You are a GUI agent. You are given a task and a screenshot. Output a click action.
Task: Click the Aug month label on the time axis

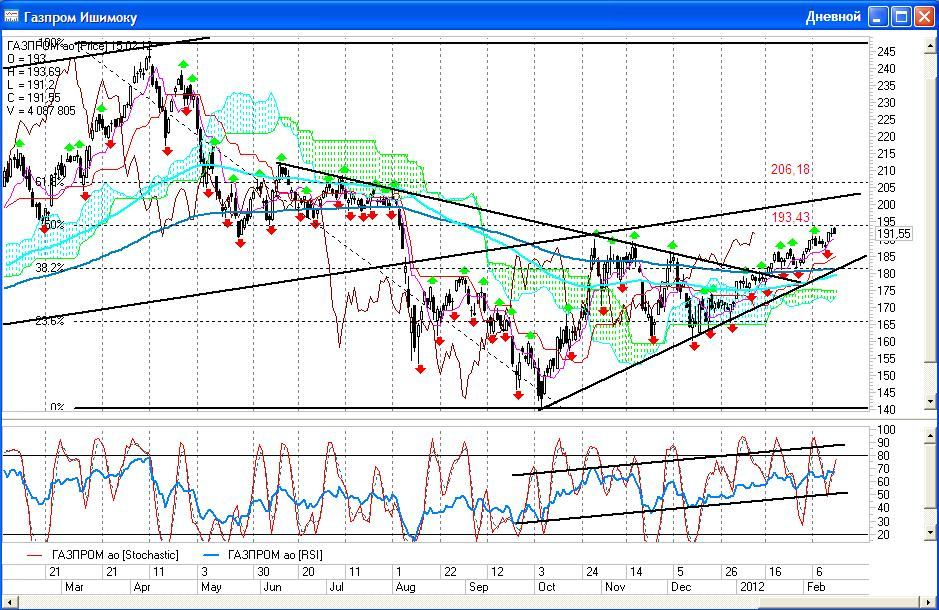(x=405, y=587)
